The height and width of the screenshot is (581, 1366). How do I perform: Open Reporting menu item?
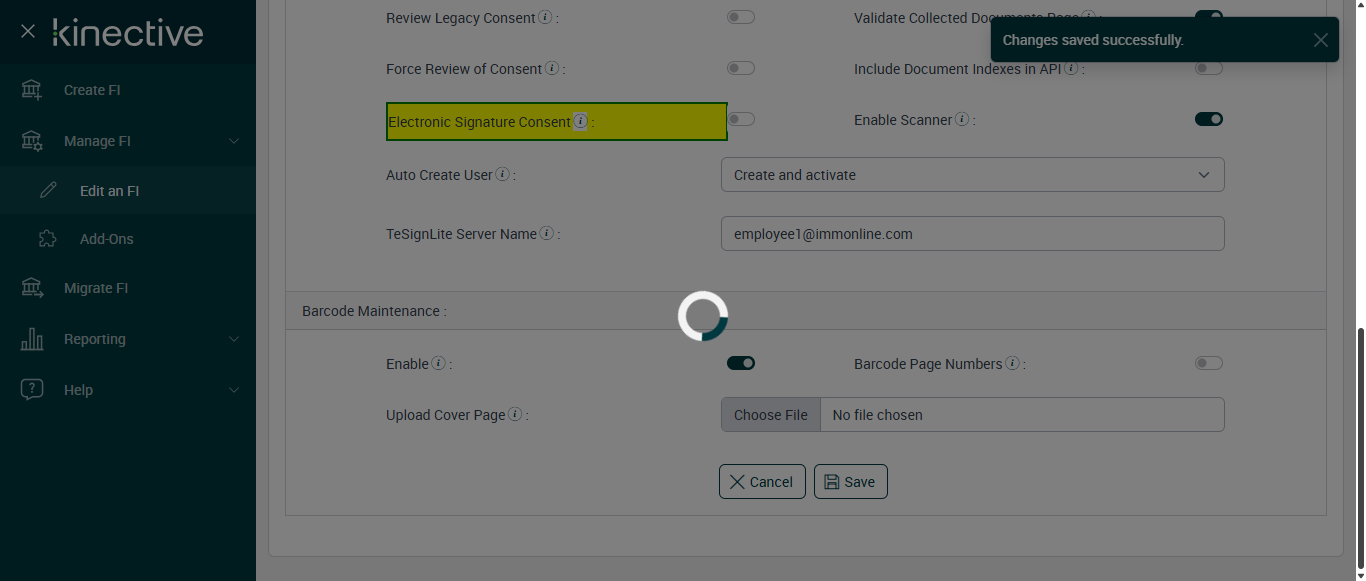pyautogui.click(x=128, y=339)
